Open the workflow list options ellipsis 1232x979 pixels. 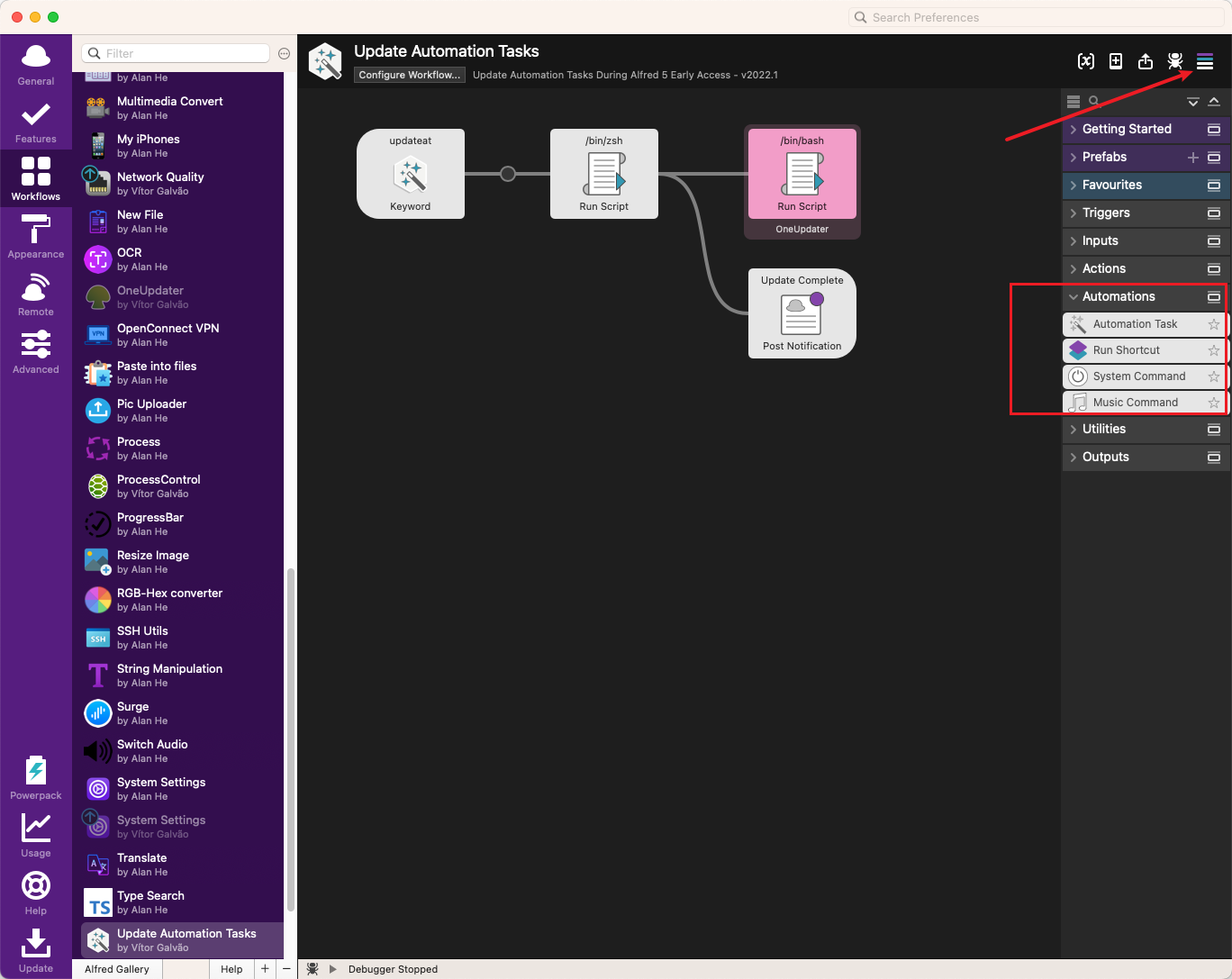click(x=284, y=53)
